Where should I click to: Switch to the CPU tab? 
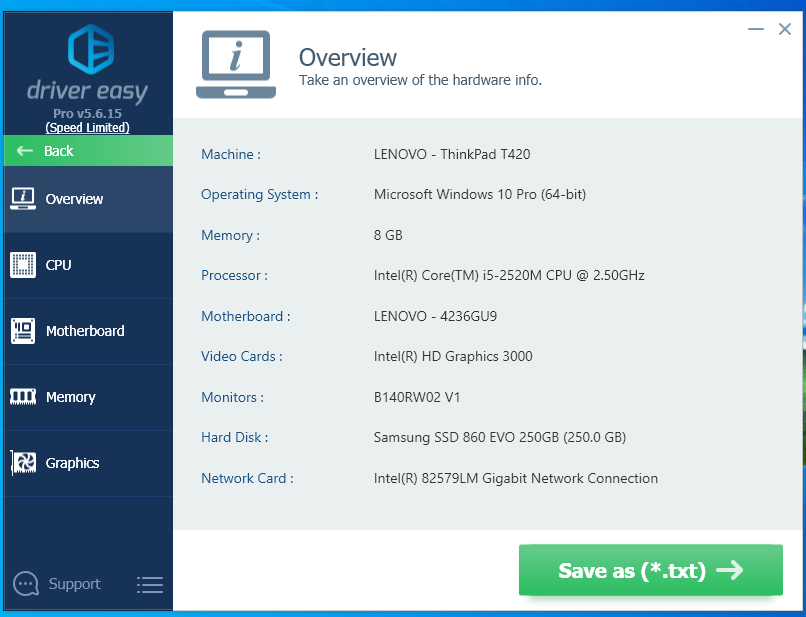point(88,265)
